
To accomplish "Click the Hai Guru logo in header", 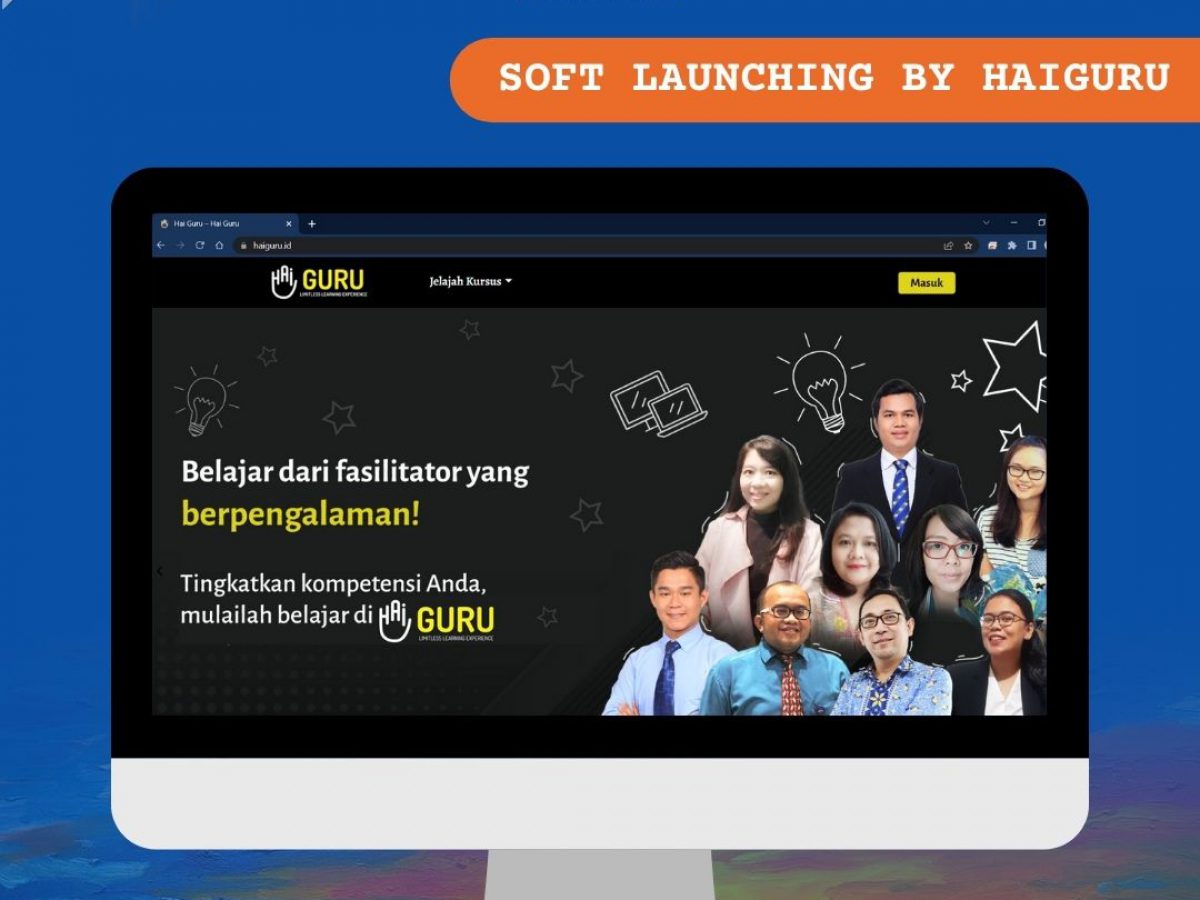I will 319,283.
